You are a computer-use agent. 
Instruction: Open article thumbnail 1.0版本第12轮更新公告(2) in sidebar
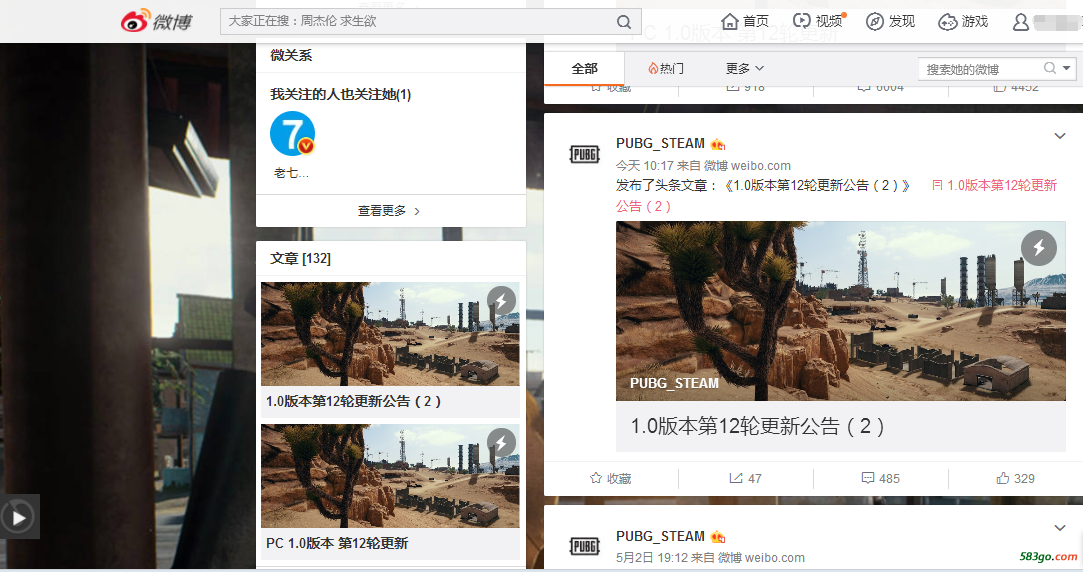coord(390,334)
